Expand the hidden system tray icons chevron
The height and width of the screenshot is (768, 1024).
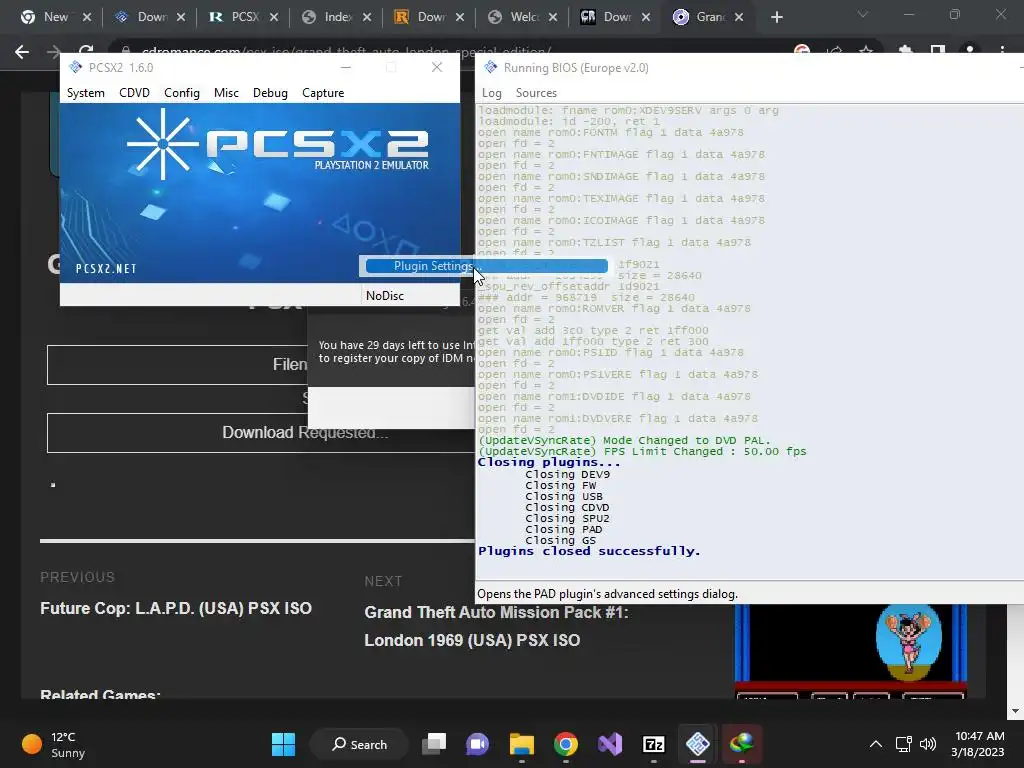click(x=876, y=744)
